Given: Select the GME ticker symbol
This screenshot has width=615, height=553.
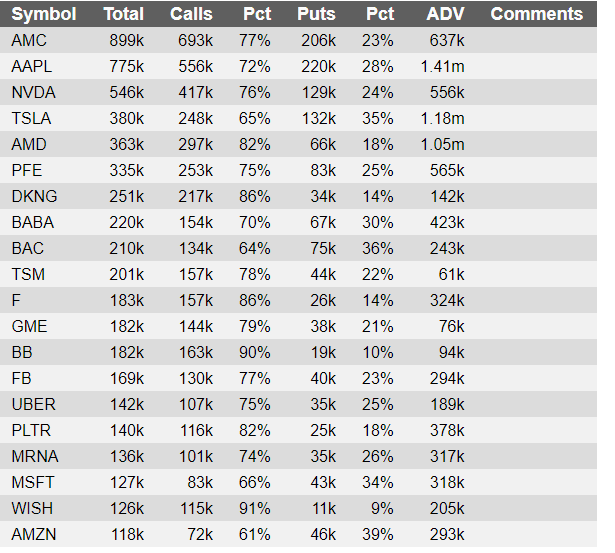Looking at the screenshot, I should coord(29,326).
